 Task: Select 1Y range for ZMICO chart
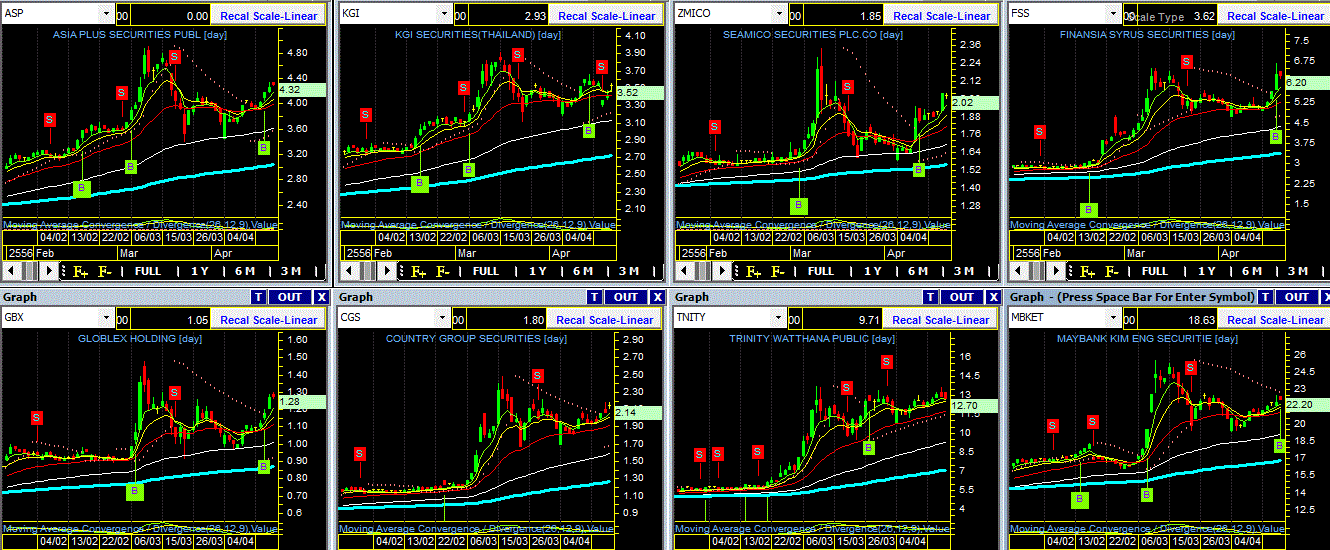pyautogui.click(x=872, y=271)
